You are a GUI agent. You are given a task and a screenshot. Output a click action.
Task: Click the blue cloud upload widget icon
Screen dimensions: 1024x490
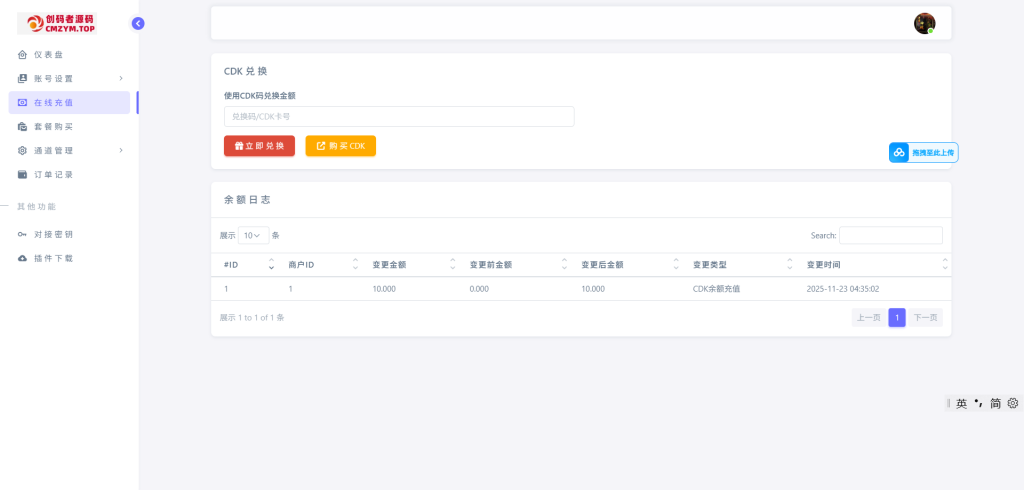[x=899, y=153]
